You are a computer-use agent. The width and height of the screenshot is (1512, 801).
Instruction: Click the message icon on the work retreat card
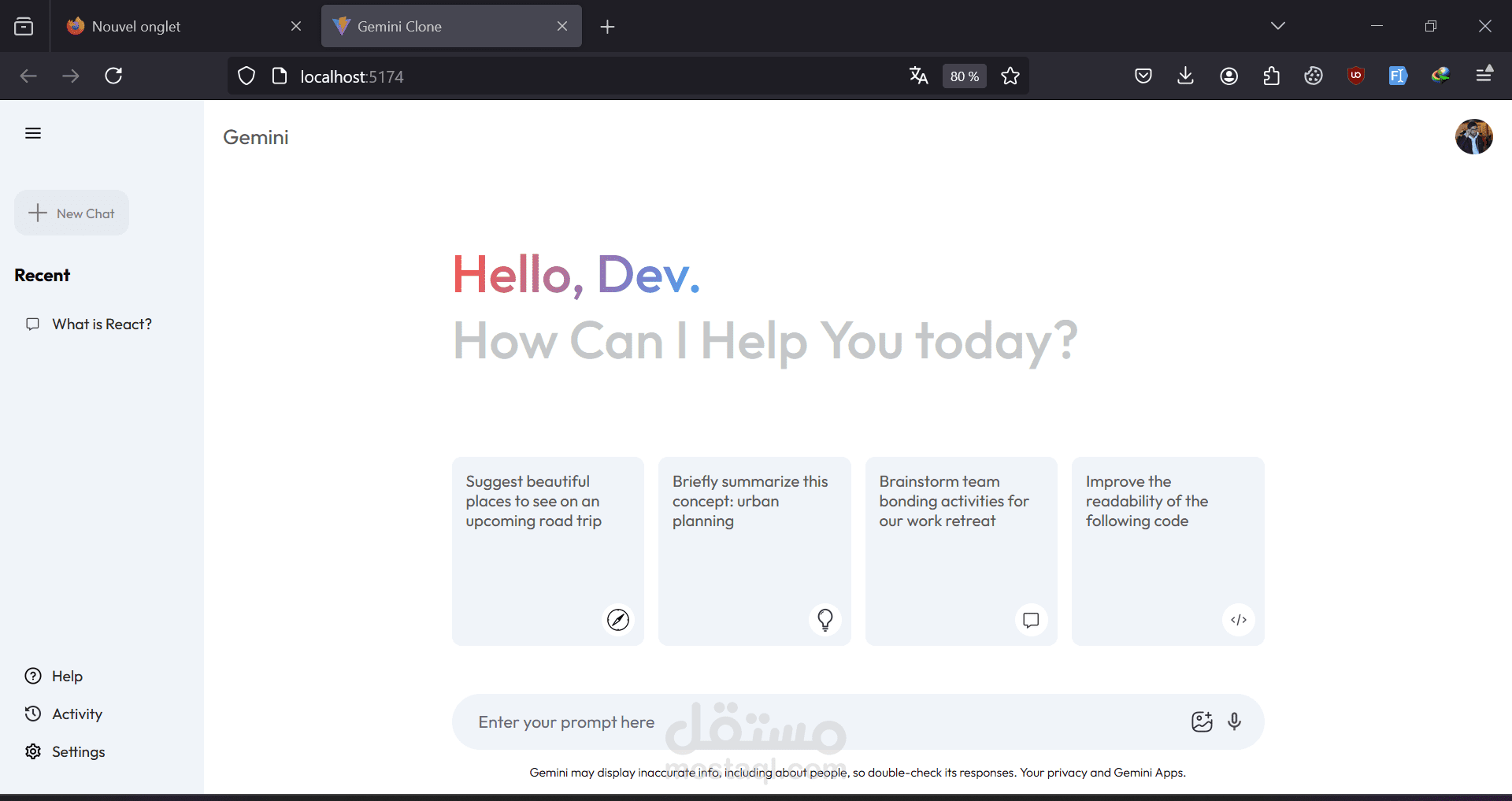click(1031, 620)
